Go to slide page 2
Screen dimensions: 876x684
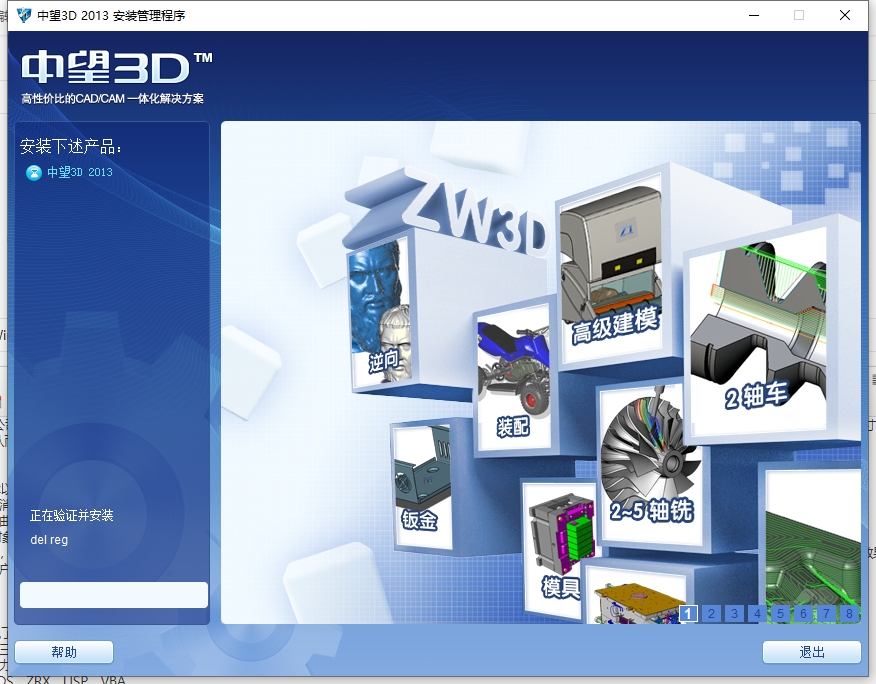pos(711,614)
